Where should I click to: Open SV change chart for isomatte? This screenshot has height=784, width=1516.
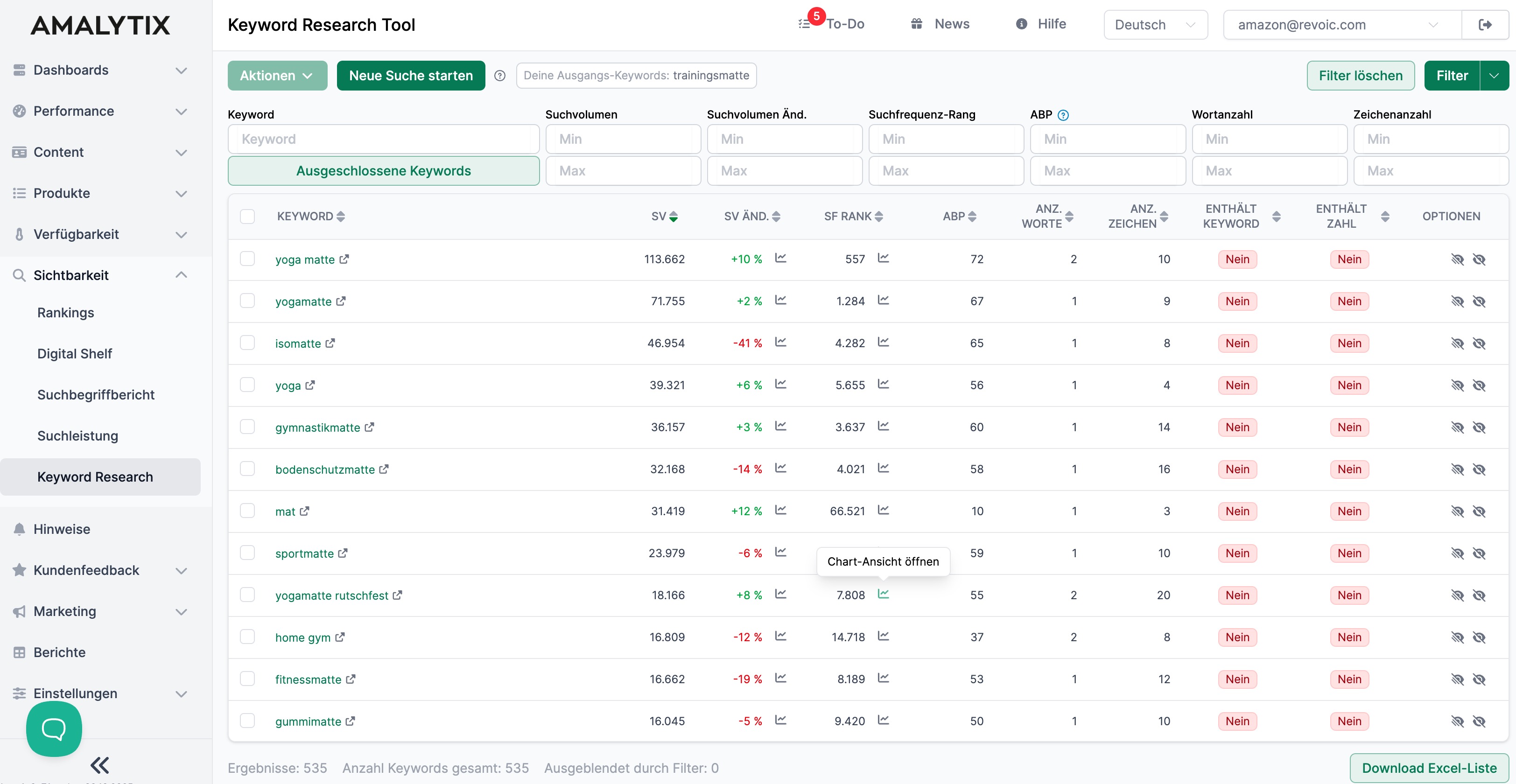(x=780, y=342)
